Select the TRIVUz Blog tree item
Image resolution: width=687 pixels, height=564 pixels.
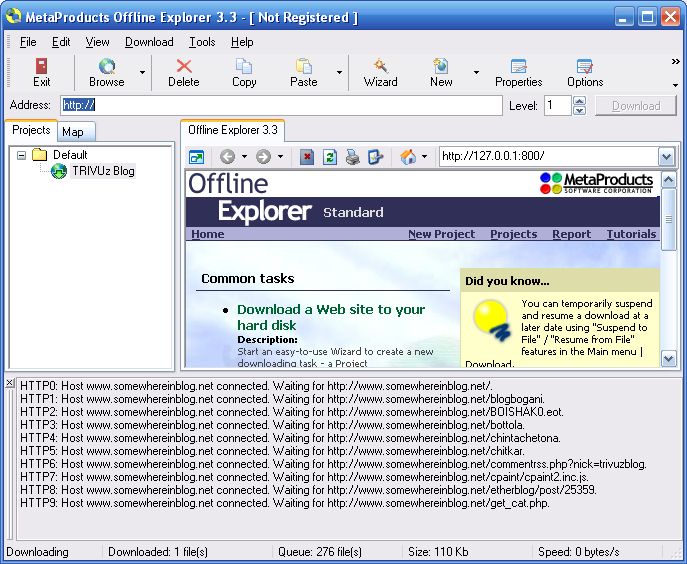tap(103, 171)
